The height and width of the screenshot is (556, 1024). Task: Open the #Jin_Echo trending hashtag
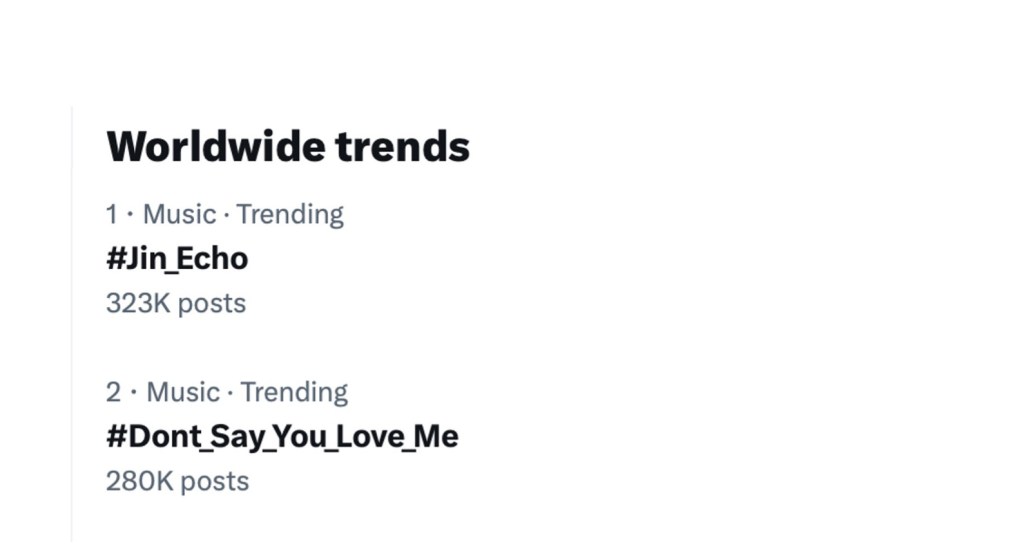pos(177,259)
